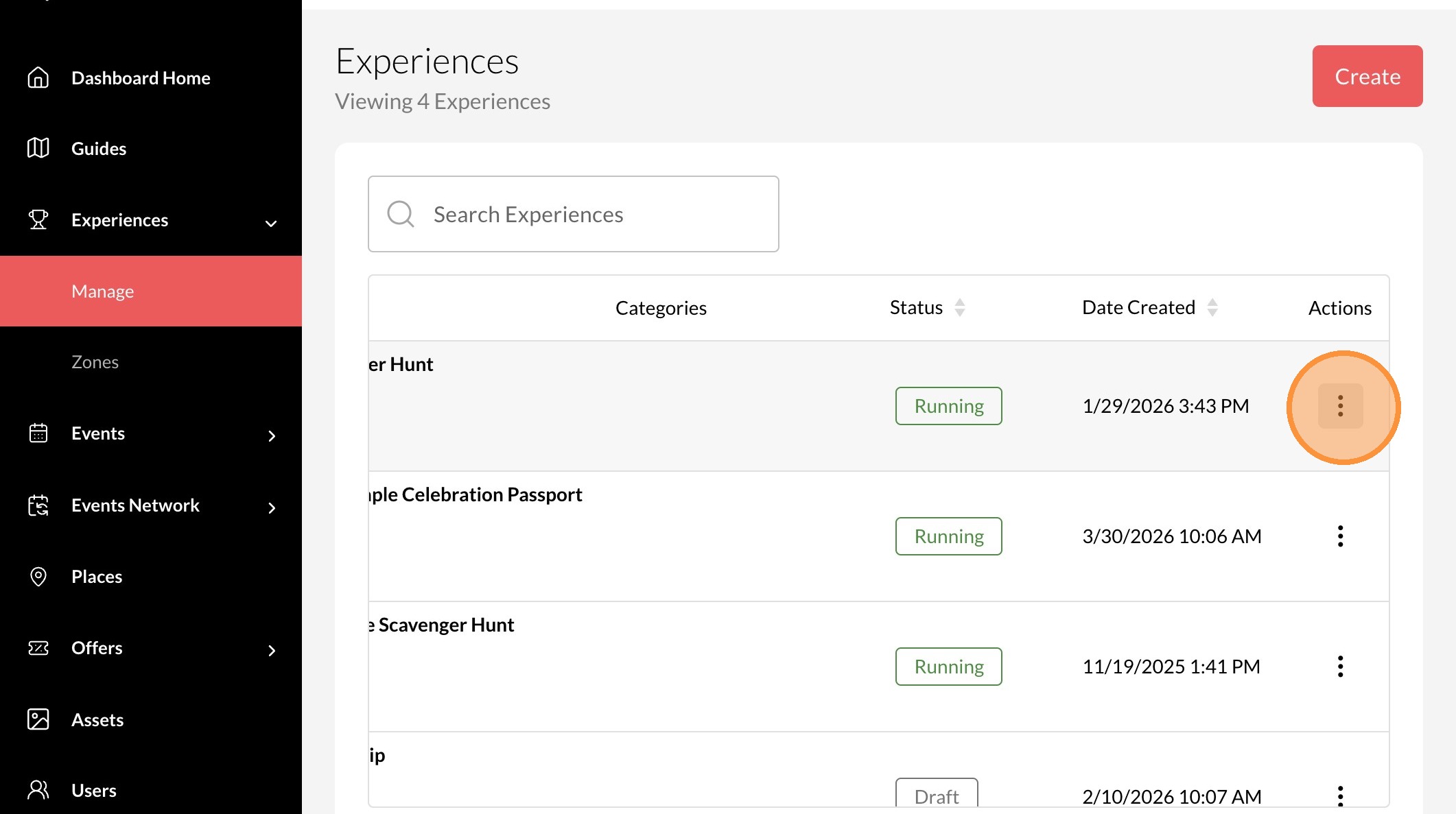Click the Events calendar icon

pos(38,433)
